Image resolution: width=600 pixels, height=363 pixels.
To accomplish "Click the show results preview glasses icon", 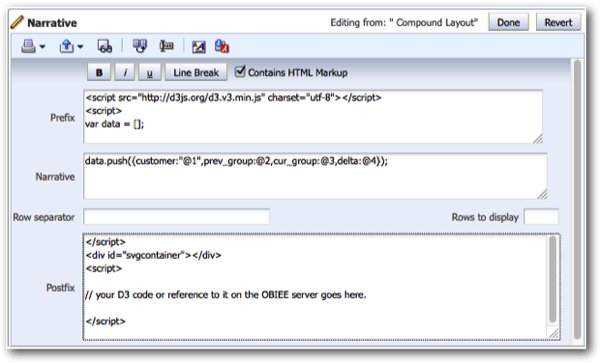I will click(104, 46).
